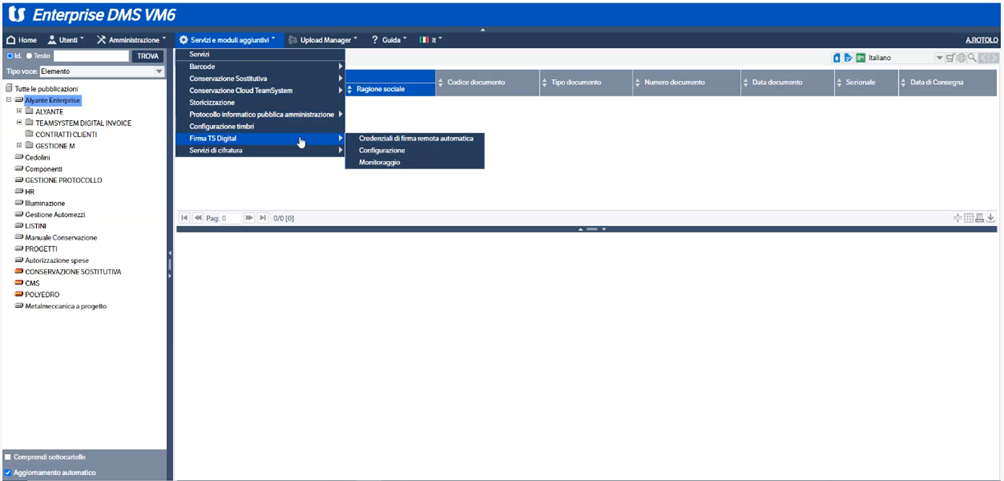Viewport: 1004px width, 481px height.
Task: Click the plus/add icon at results bar right
Action: point(958,218)
